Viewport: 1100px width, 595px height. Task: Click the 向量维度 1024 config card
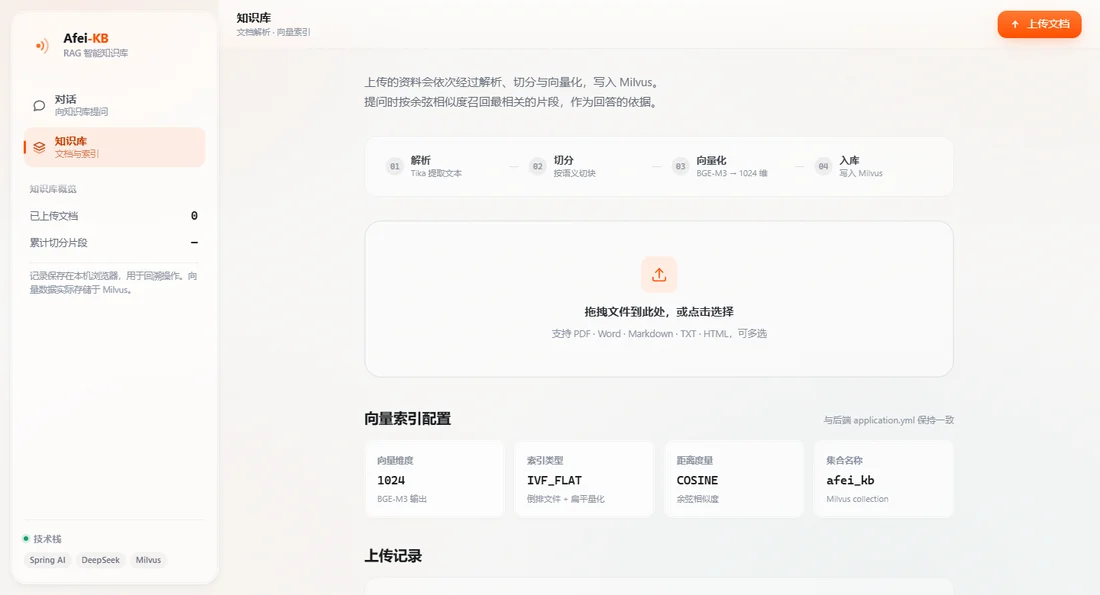(x=434, y=479)
